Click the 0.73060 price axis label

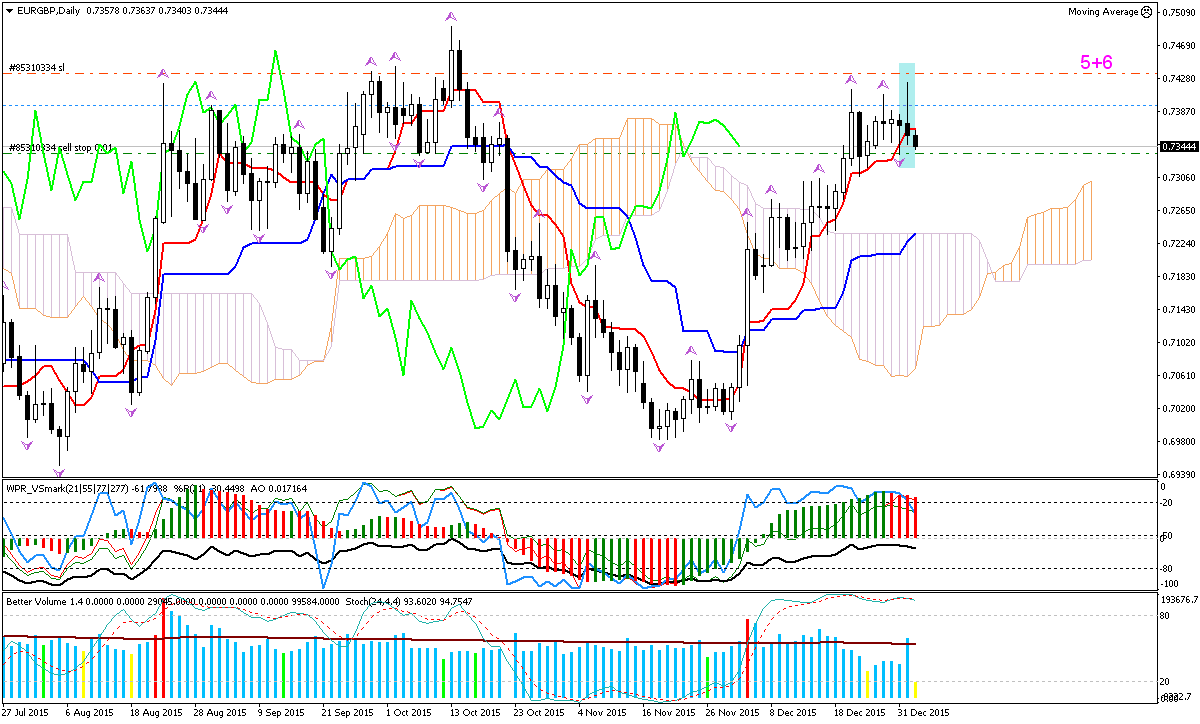(1178, 177)
